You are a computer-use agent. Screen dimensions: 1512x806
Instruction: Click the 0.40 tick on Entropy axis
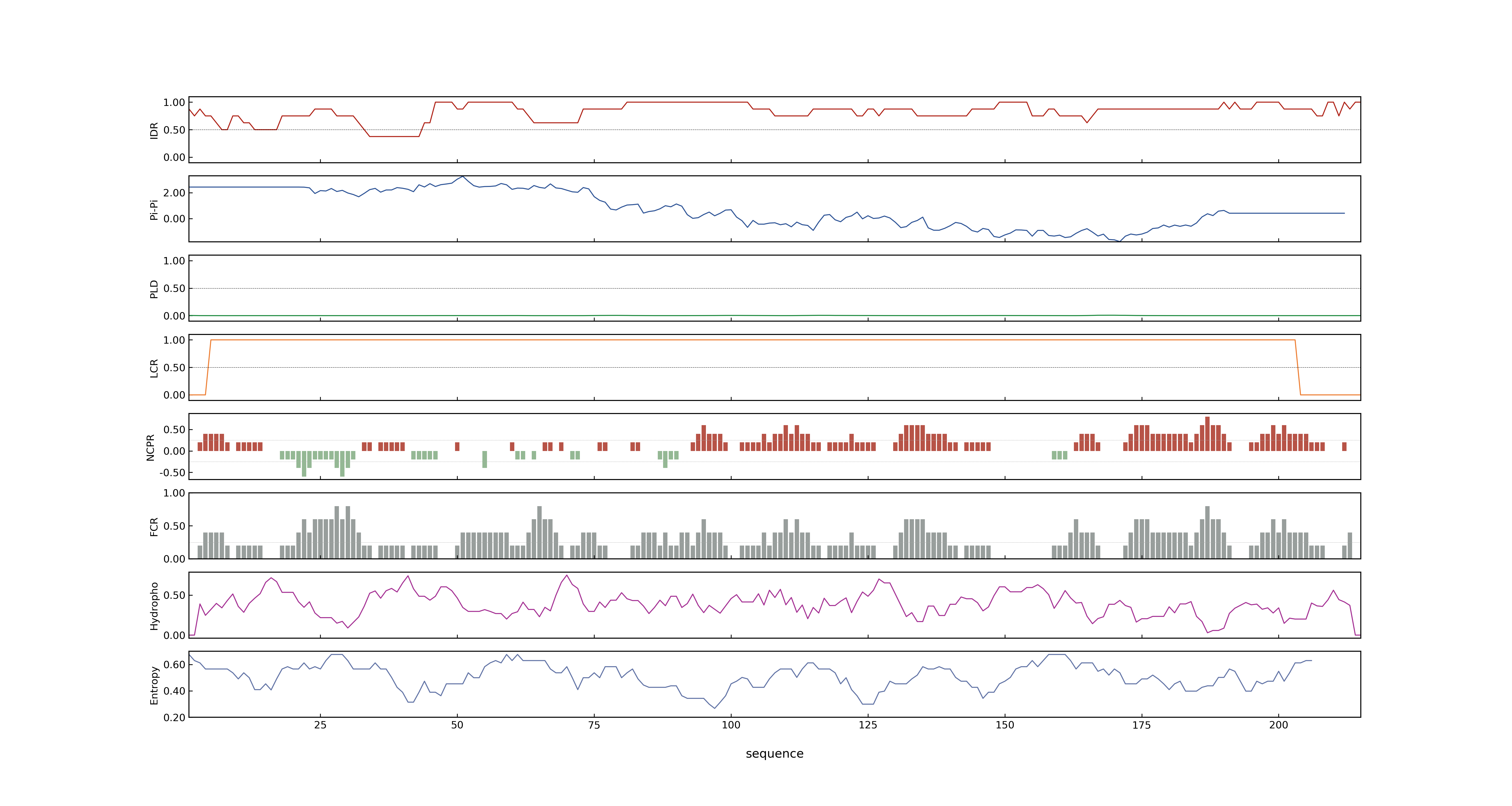pos(174,691)
